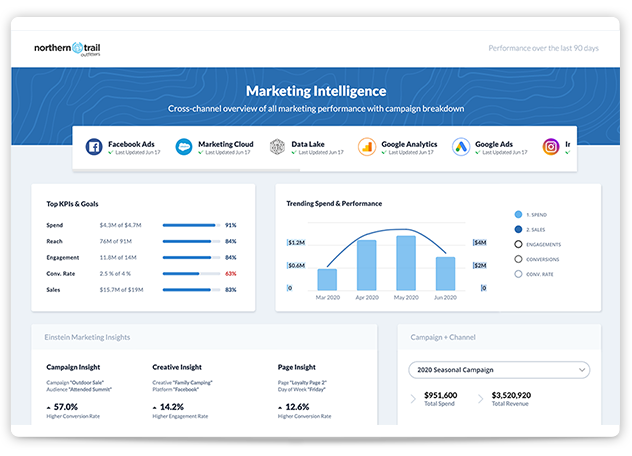Screen dimensions: 632x456
Task: Open the Creative Insight heading
Action: pyautogui.click(x=177, y=367)
